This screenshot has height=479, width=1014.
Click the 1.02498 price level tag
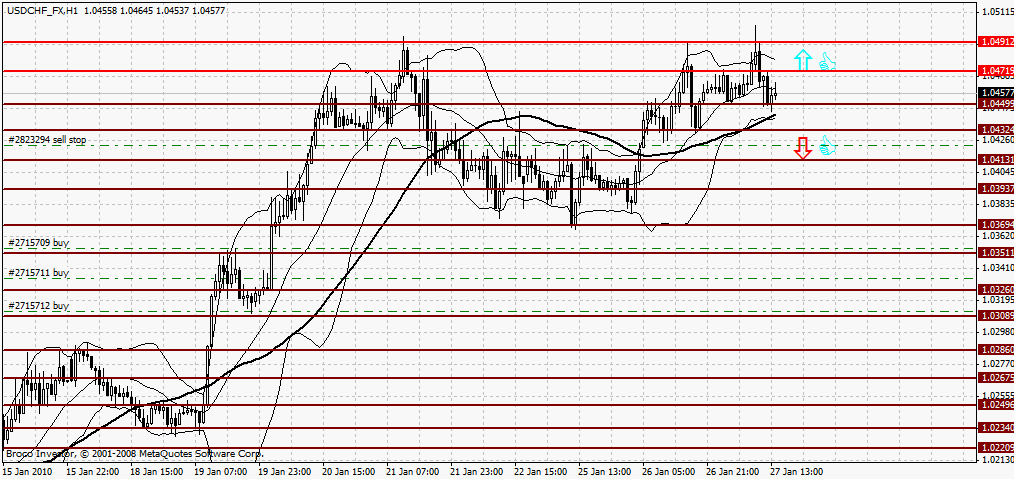coord(997,405)
